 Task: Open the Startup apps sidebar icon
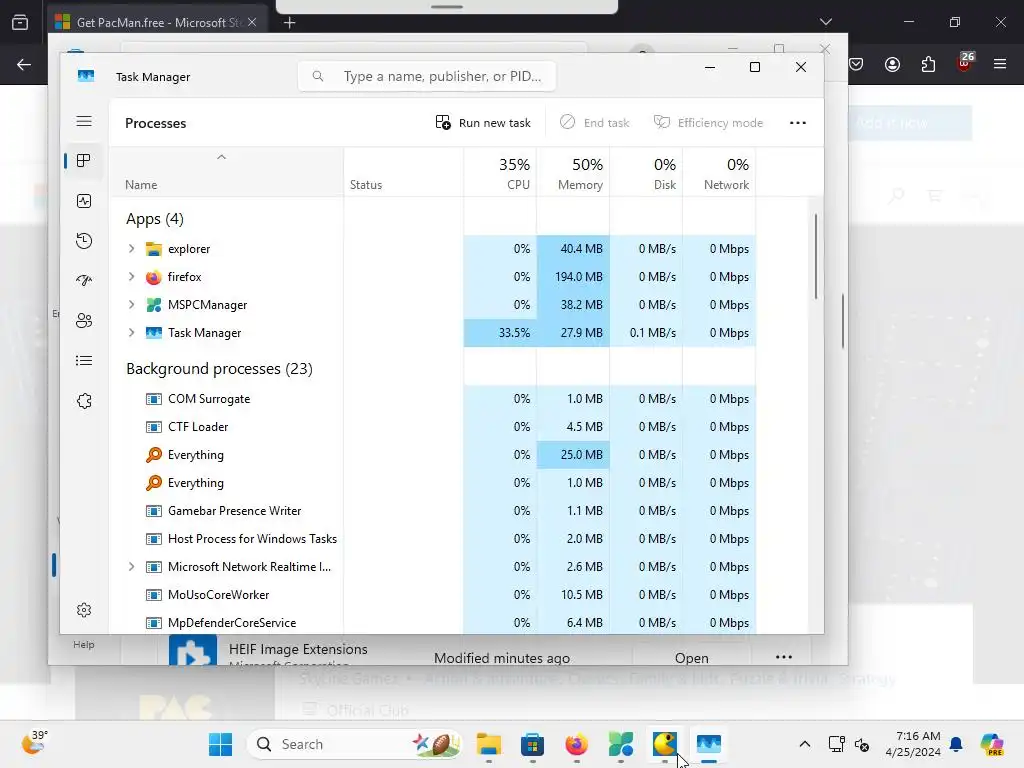(84, 281)
